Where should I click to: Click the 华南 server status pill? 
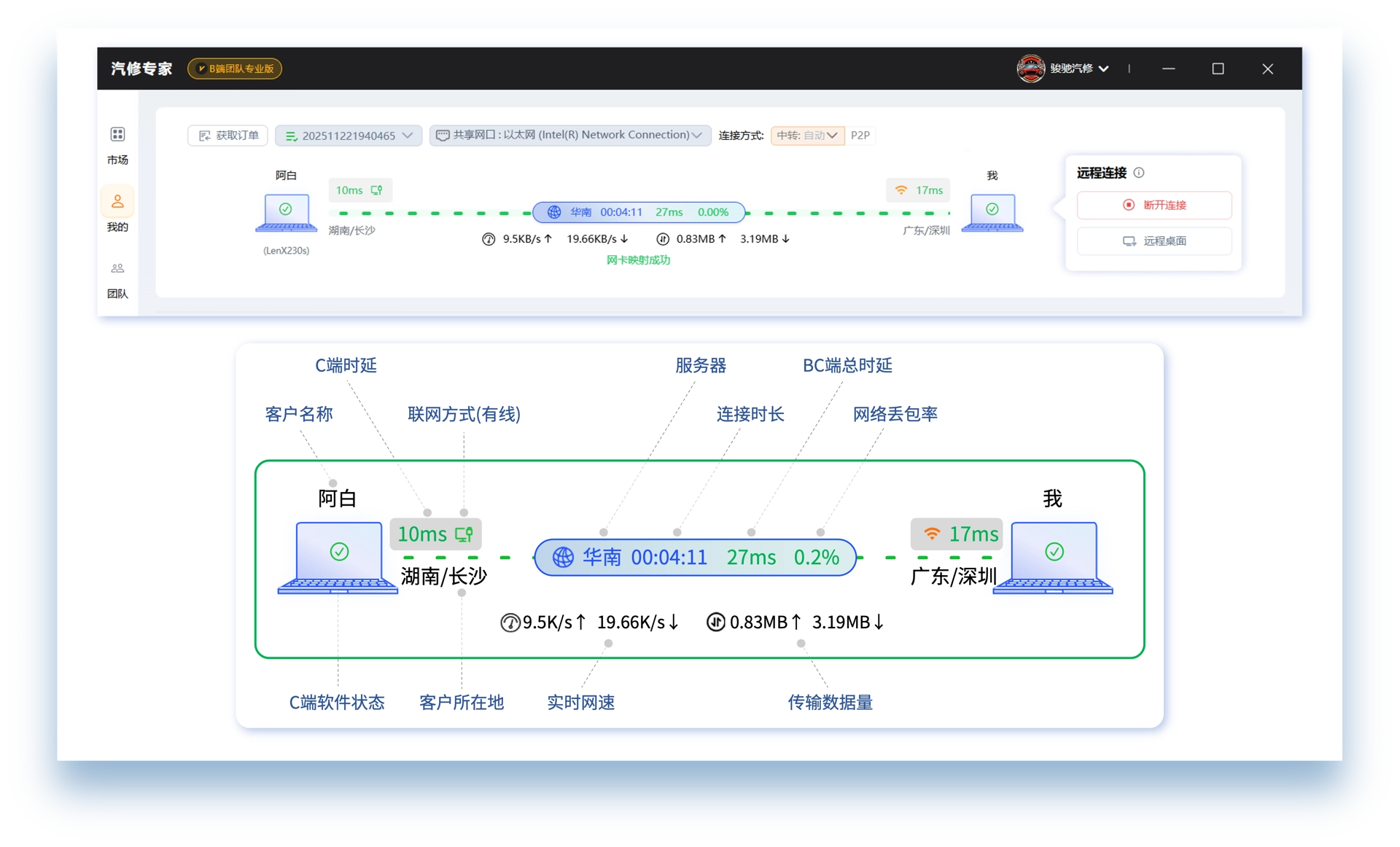coord(639,212)
